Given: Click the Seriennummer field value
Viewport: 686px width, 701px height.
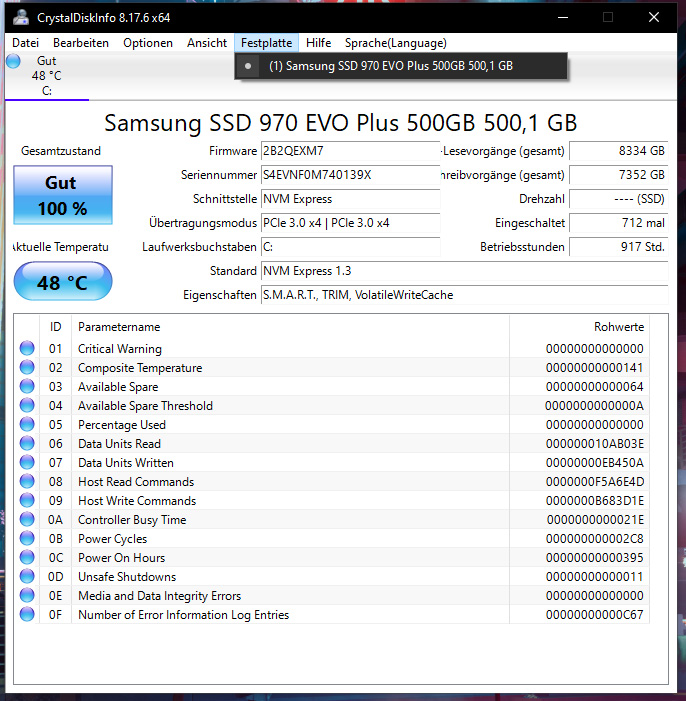Looking at the screenshot, I should point(351,175).
